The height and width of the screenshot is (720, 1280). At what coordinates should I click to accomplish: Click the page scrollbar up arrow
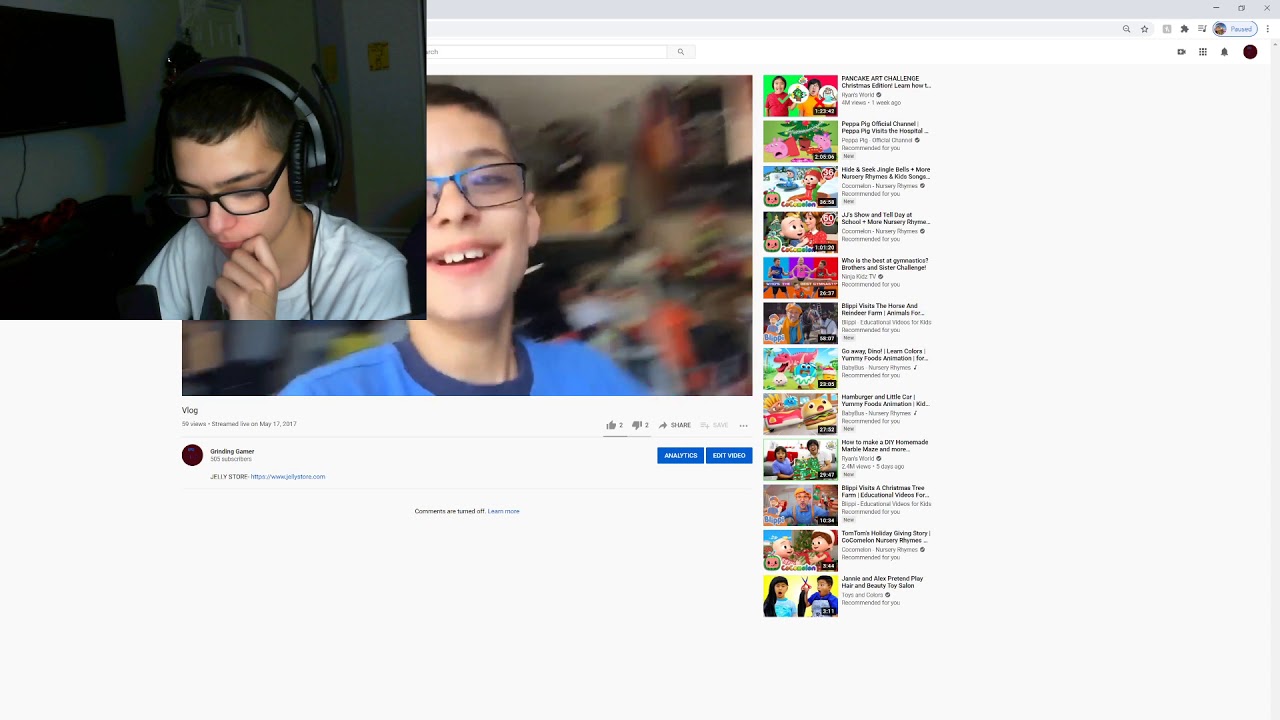coord(1275,44)
